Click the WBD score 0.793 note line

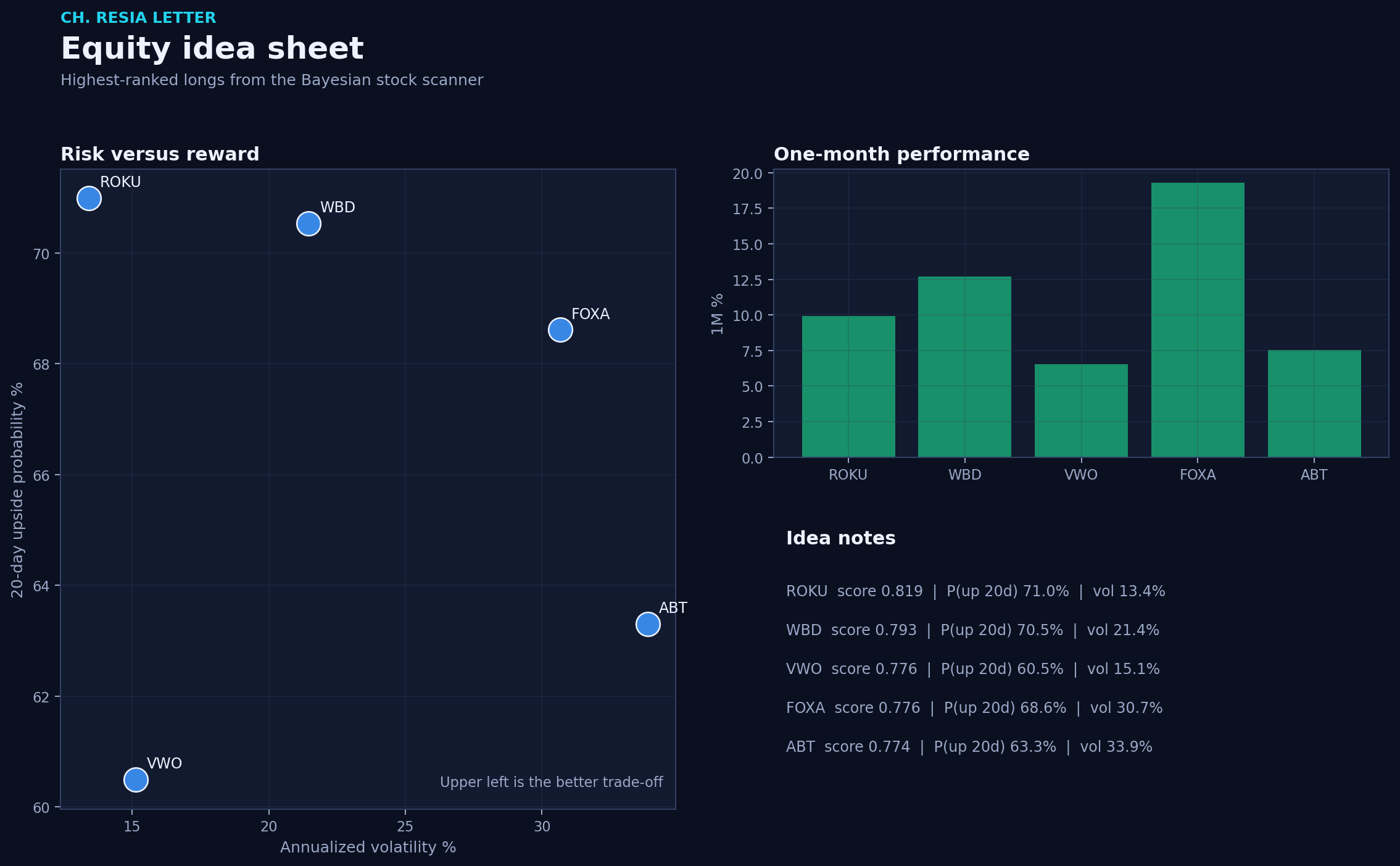tap(972, 630)
